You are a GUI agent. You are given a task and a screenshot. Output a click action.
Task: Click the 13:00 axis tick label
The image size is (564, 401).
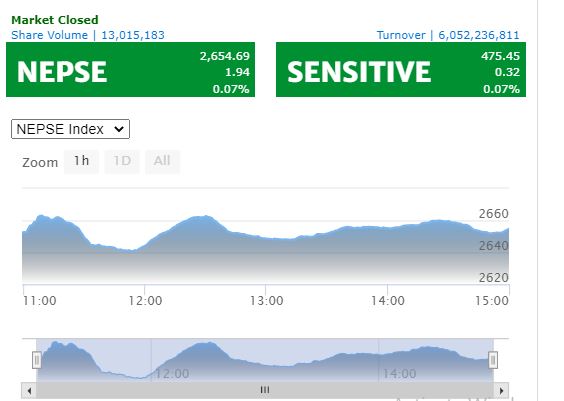tap(267, 301)
